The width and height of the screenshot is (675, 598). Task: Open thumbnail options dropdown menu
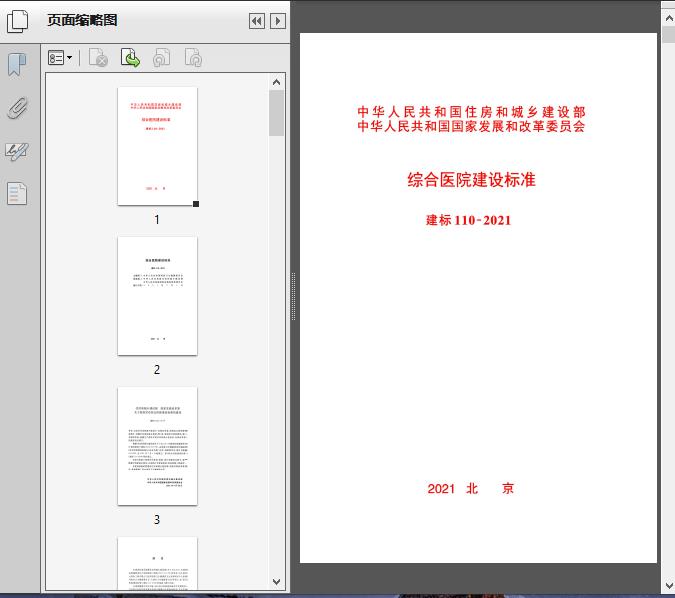click(60, 58)
